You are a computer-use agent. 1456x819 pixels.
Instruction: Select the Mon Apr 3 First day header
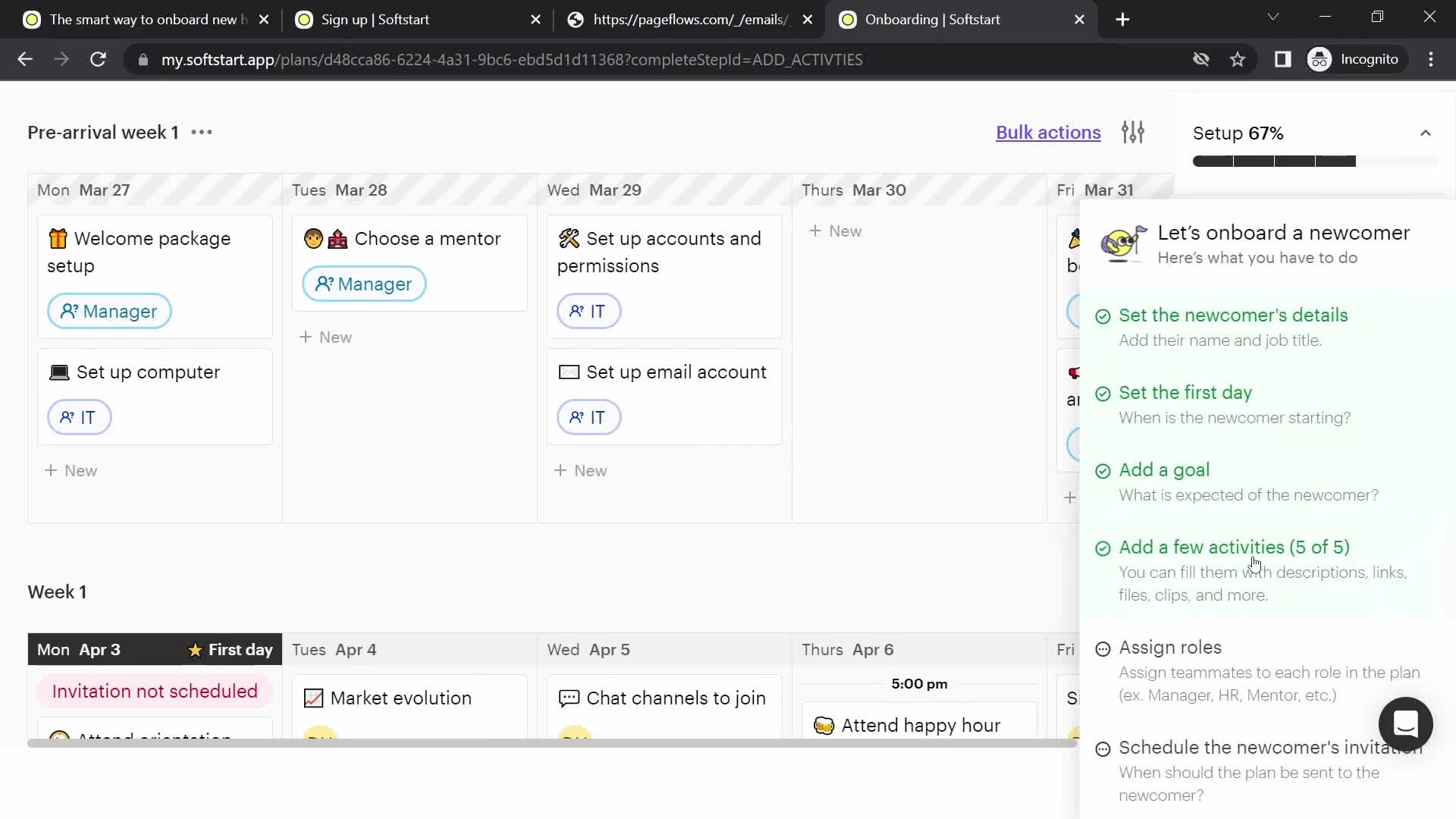coord(155,650)
